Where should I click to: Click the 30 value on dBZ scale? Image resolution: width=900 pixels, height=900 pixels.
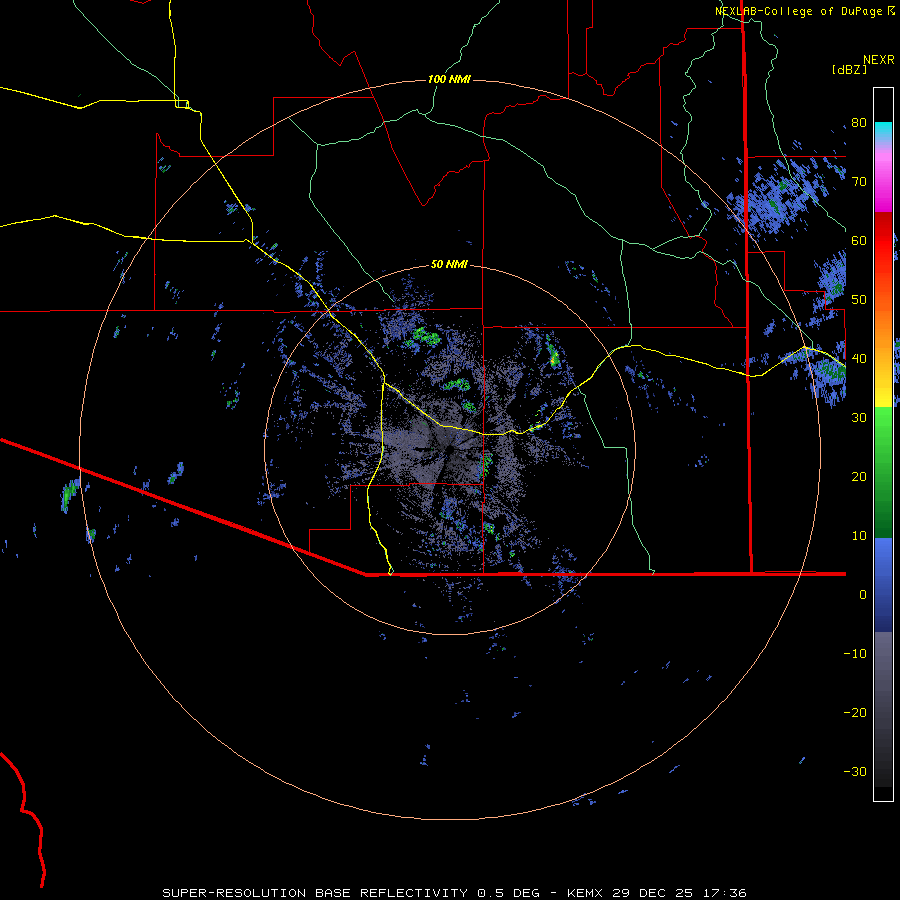point(859,418)
